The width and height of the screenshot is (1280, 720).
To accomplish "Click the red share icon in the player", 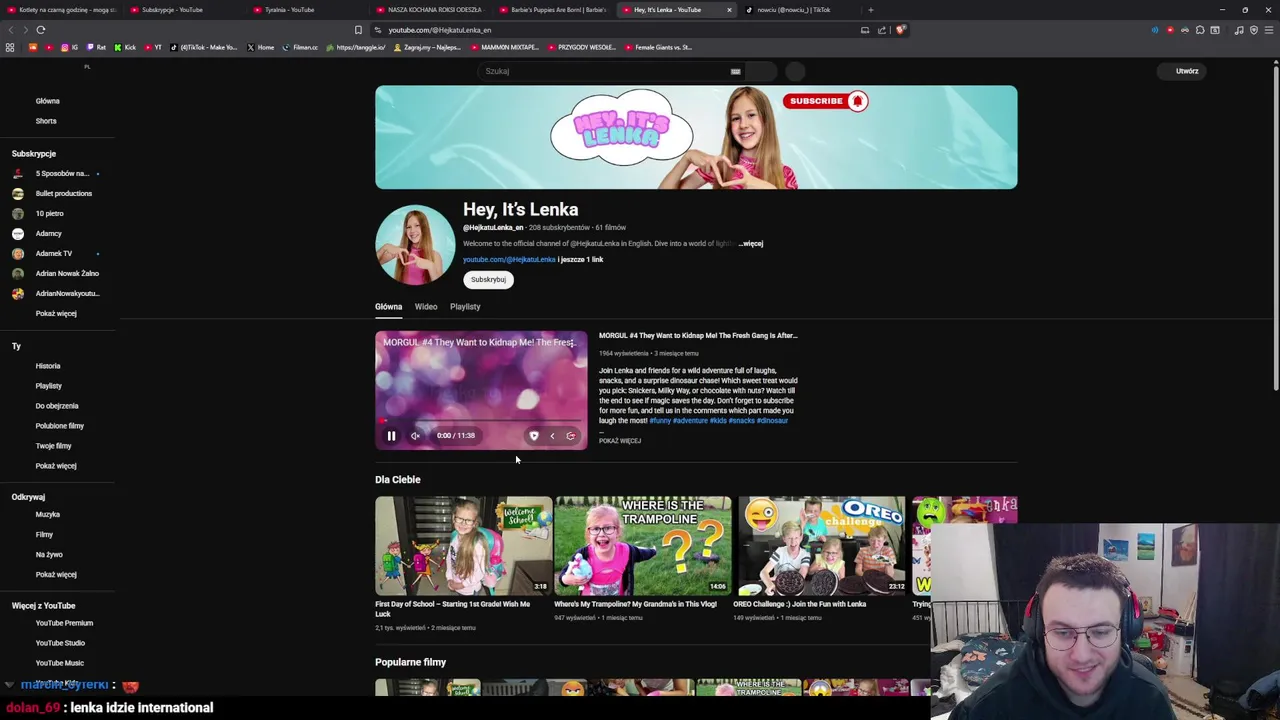I will [x=571, y=436].
